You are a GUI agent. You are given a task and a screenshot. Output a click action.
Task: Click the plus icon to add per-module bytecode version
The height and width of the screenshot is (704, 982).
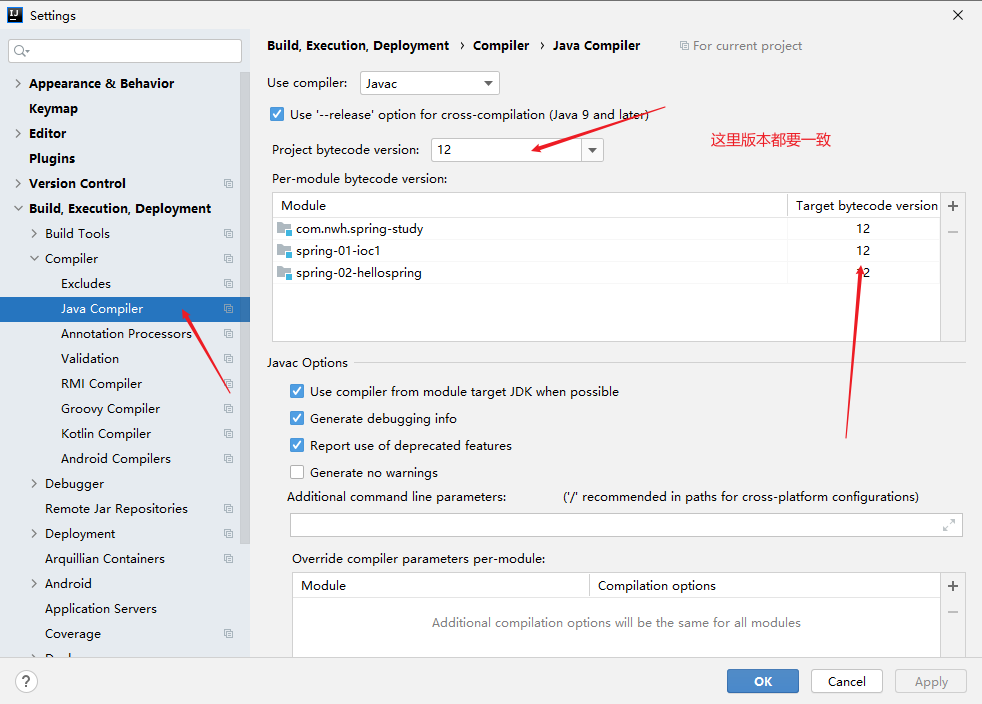953,206
